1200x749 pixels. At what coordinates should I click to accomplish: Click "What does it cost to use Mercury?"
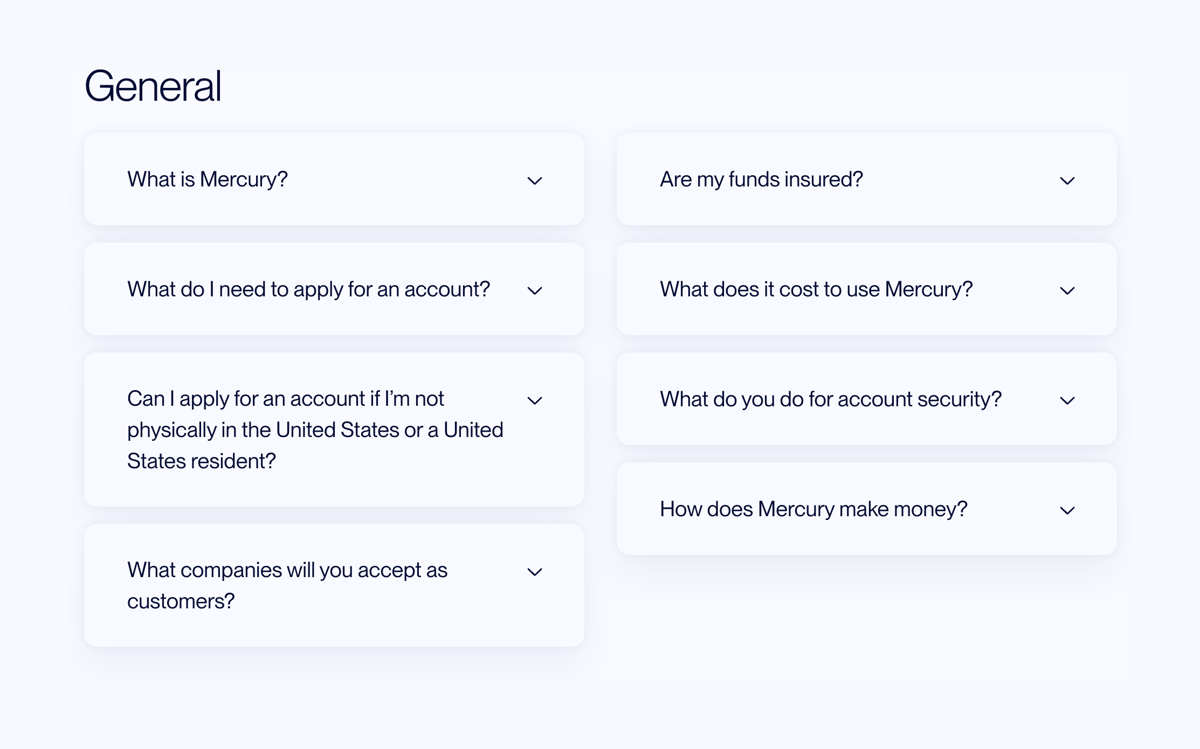point(815,290)
